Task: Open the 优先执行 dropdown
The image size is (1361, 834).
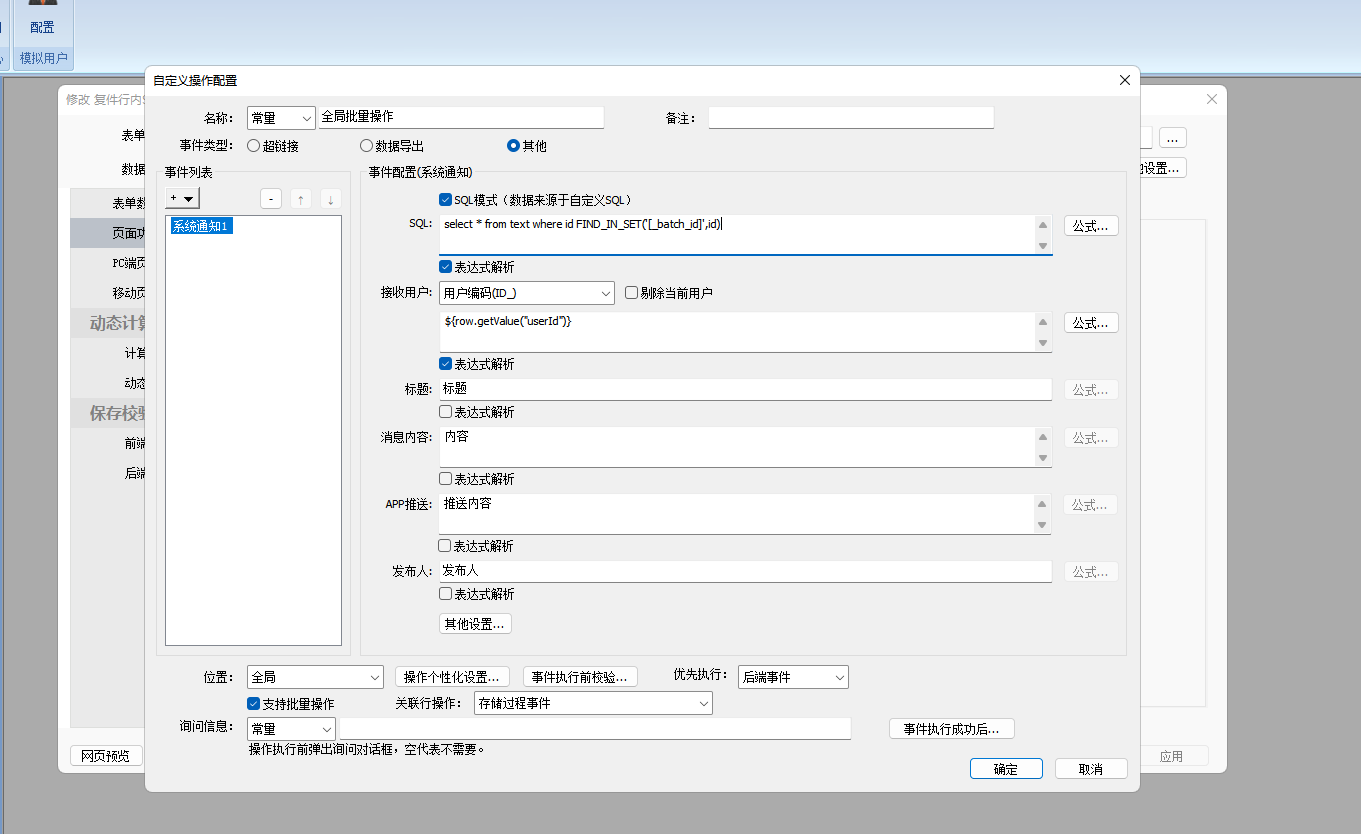Action: 793,677
